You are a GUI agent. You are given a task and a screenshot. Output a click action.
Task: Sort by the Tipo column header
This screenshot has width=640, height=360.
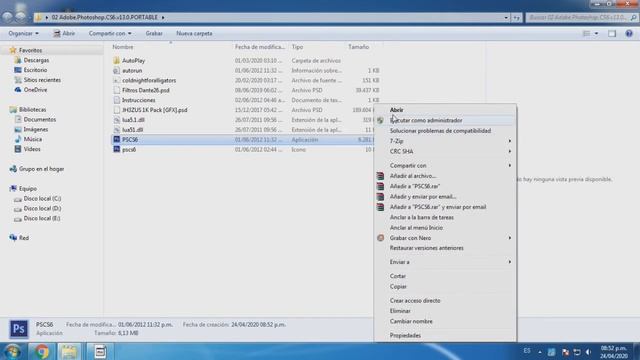[297, 47]
